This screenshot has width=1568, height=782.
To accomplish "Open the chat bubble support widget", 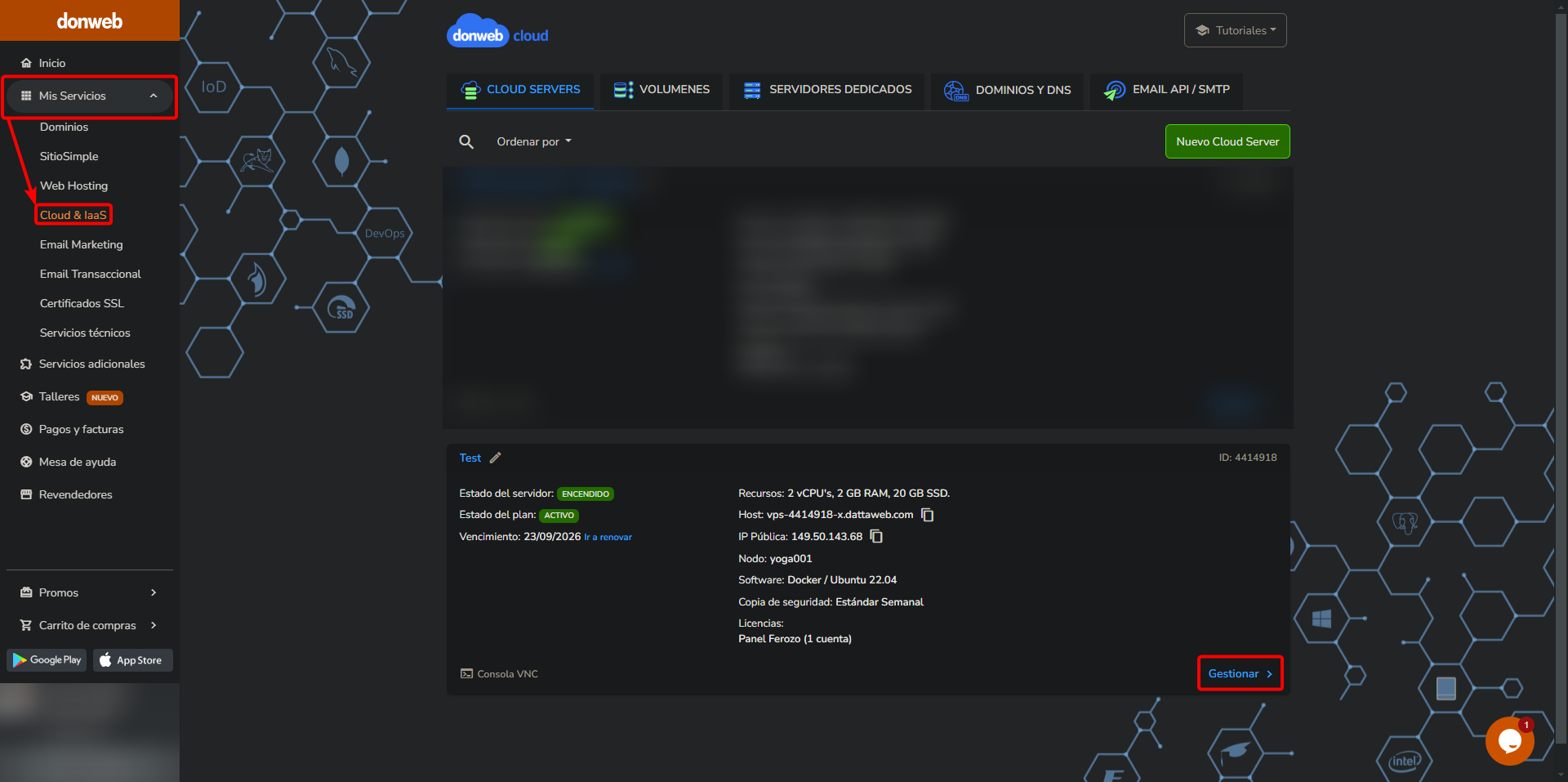I will pyautogui.click(x=1509, y=741).
